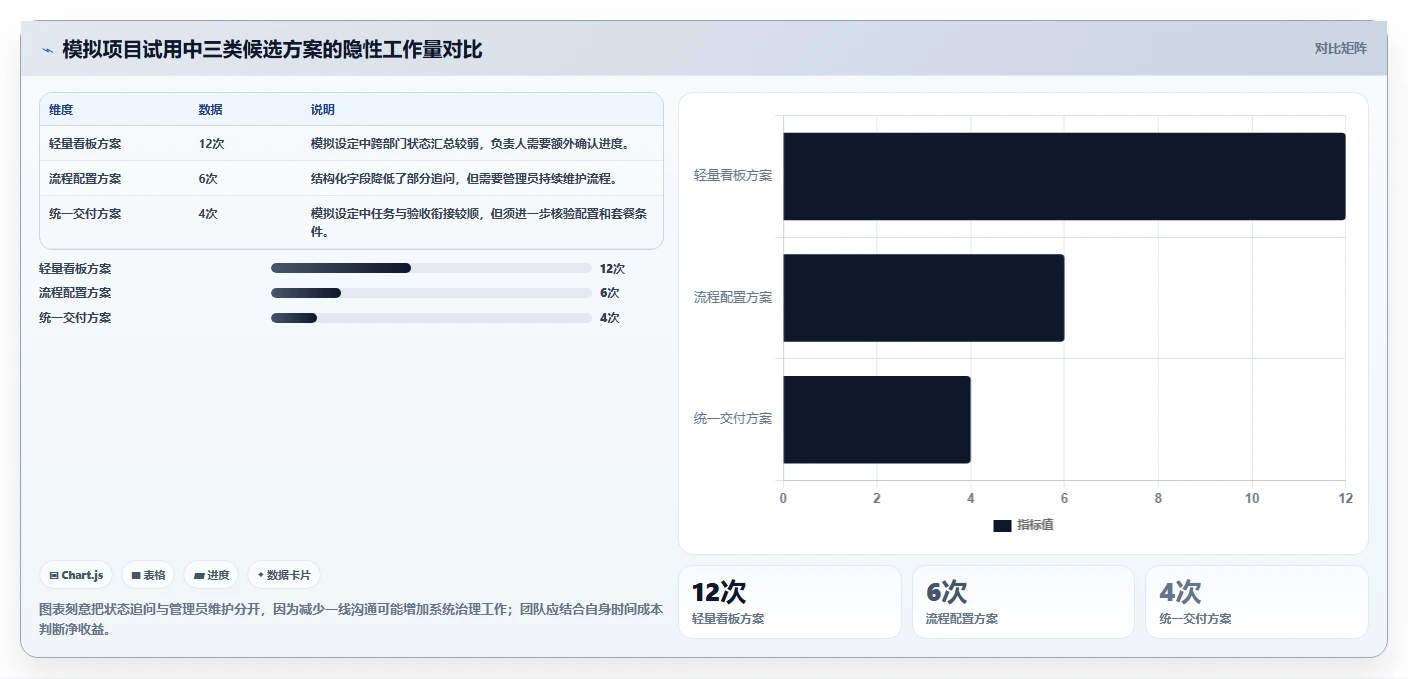The height and width of the screenshot is (679, 1408).
Task: Click the 流程配置方案 label in the progress list
Action: pyautogui.click(x=75, y=293)
